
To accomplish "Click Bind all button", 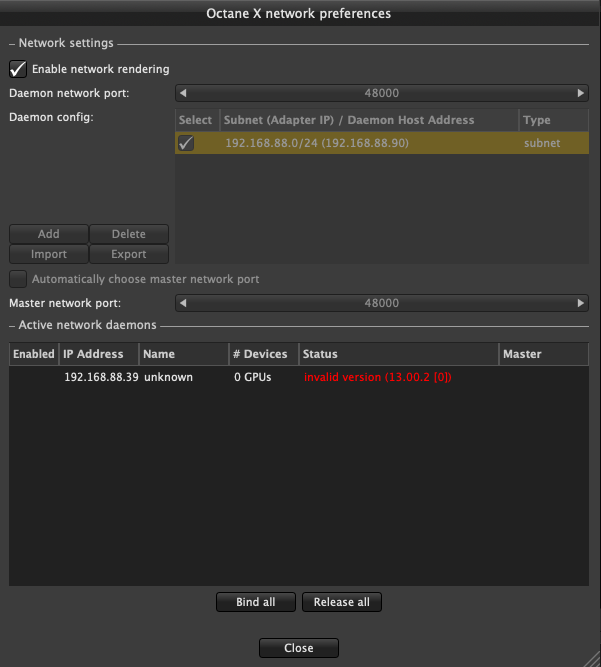I will [x=256, y=602].
